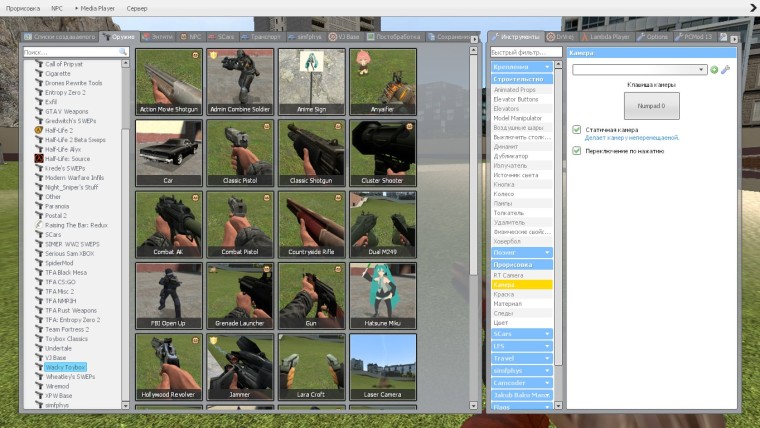Open the PCMod 13 tab
Screen dimensions: 760x428
coord(694,37)
